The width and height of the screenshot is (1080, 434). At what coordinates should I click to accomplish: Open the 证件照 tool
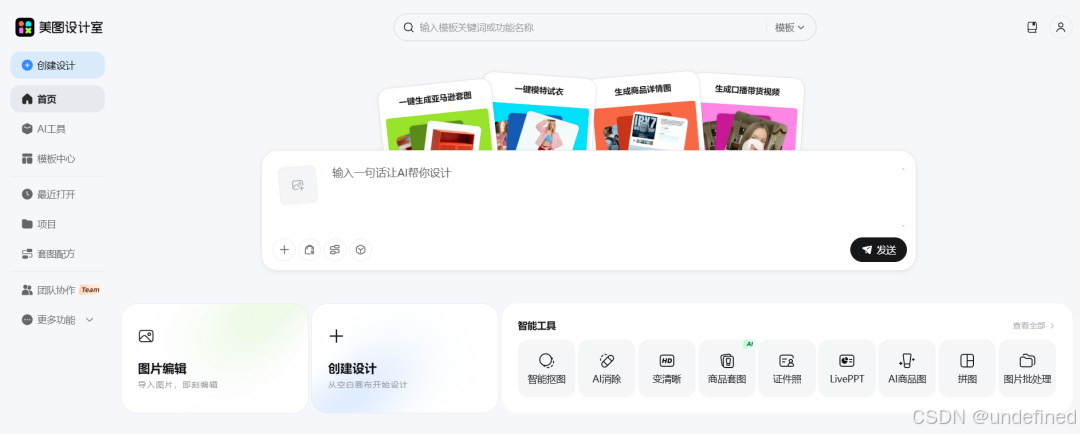[787, 368]
